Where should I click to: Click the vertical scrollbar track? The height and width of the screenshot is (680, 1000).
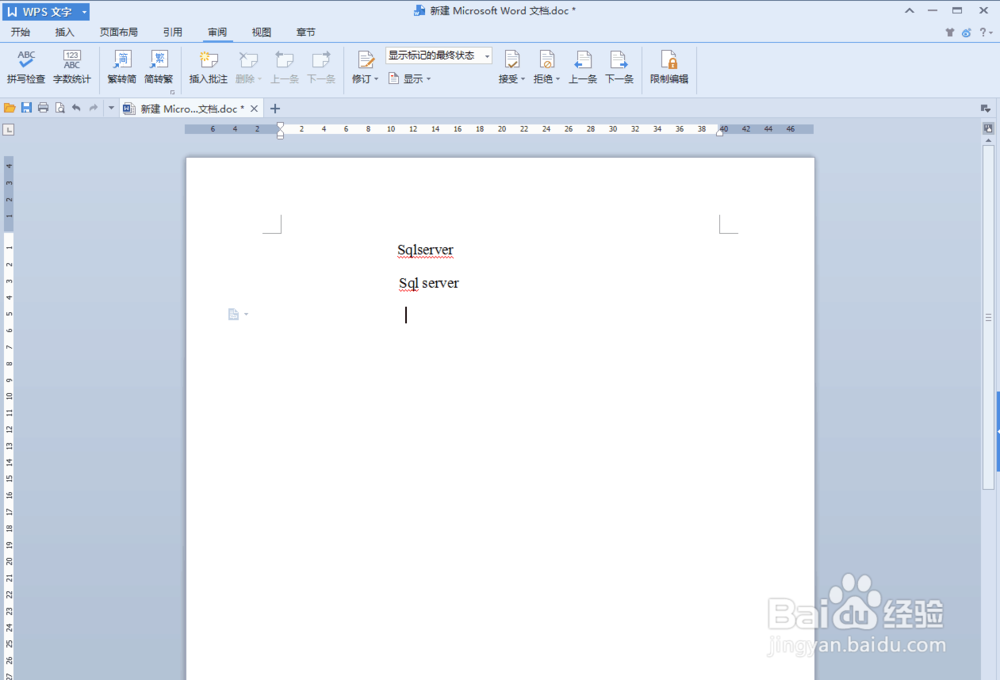pos(988,319)
